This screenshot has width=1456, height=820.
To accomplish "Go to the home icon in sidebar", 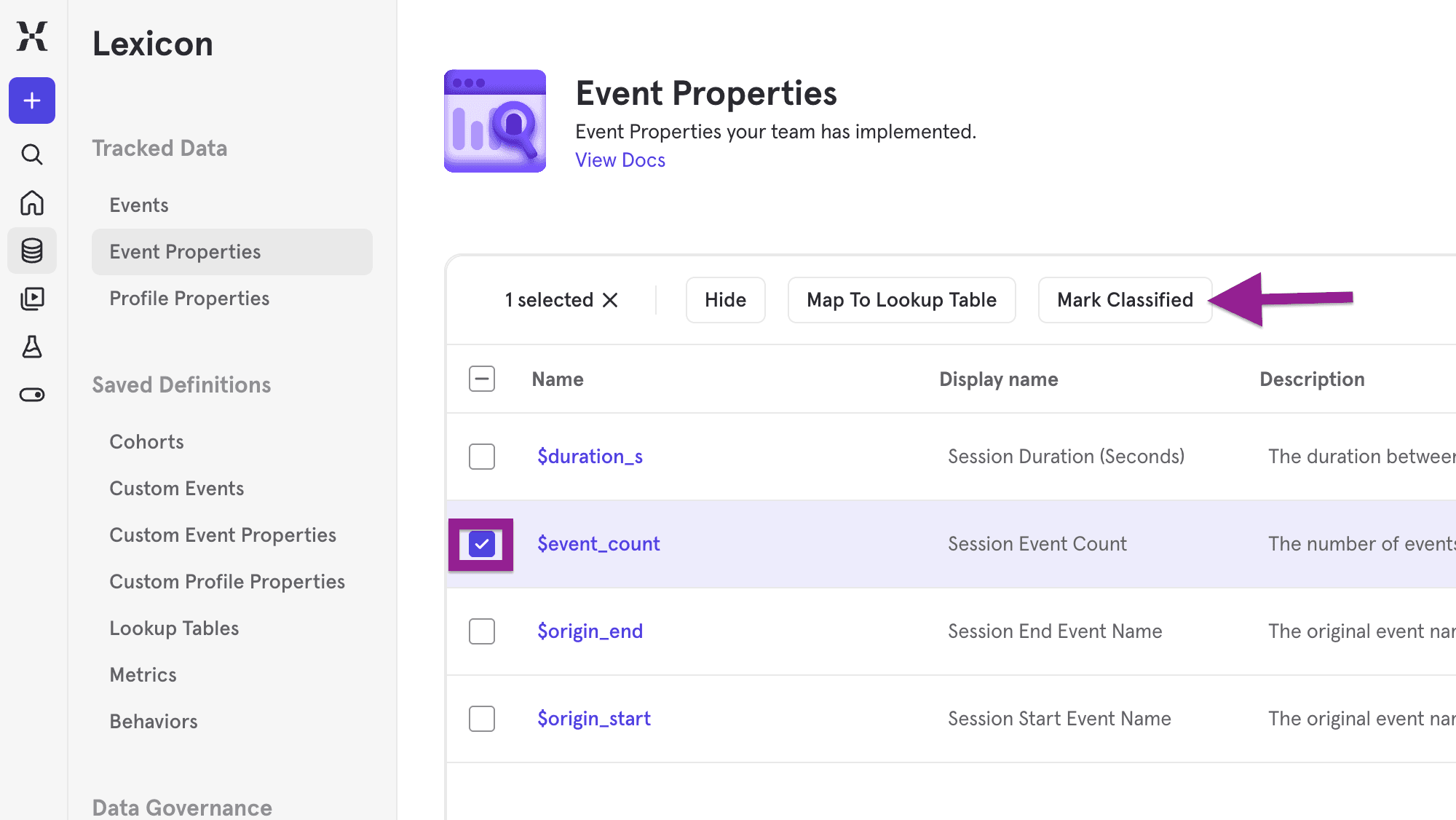I will (32, 202).
